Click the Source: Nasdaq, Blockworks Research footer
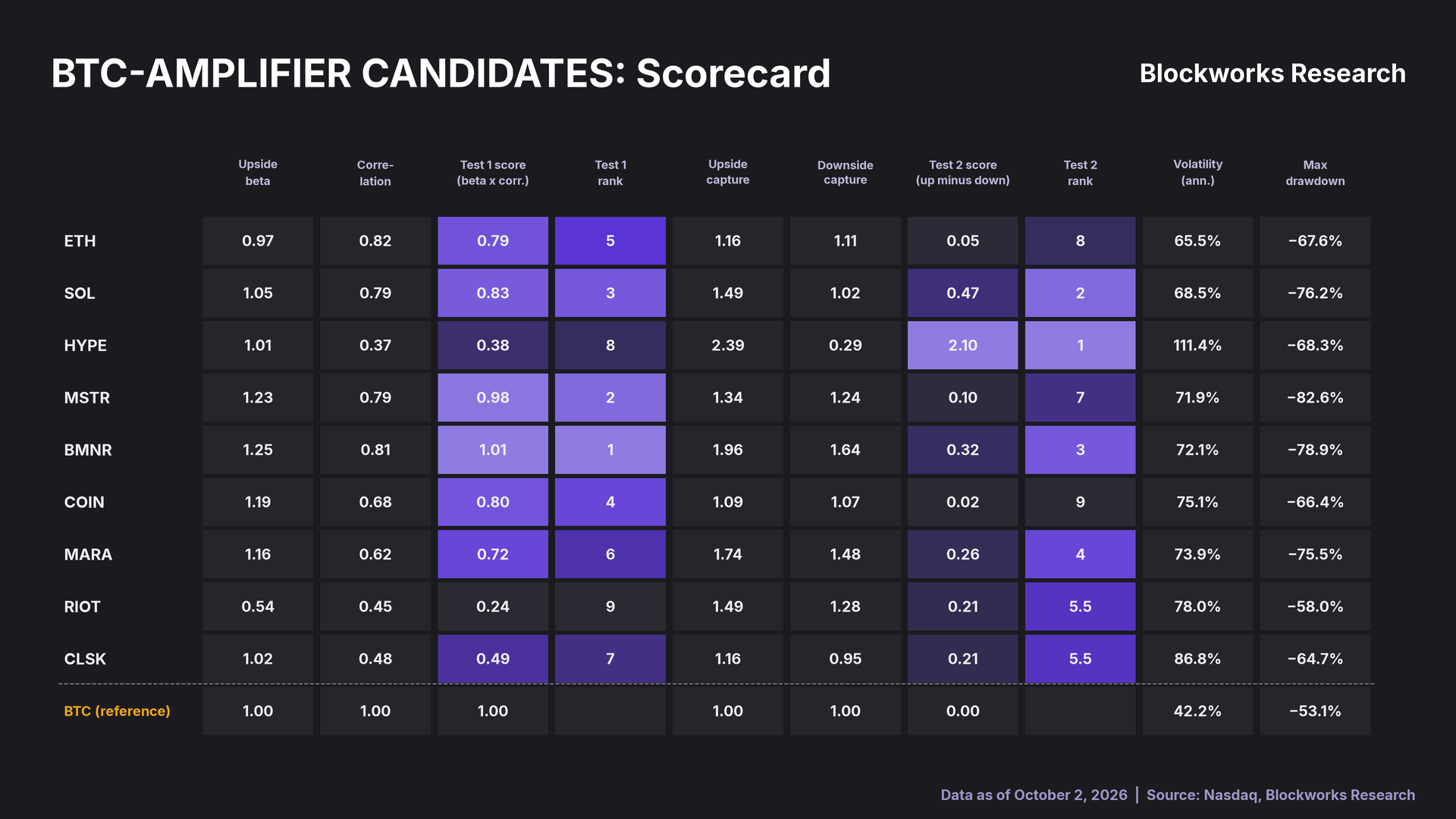1456x819 pixels. click(1281, 795)
